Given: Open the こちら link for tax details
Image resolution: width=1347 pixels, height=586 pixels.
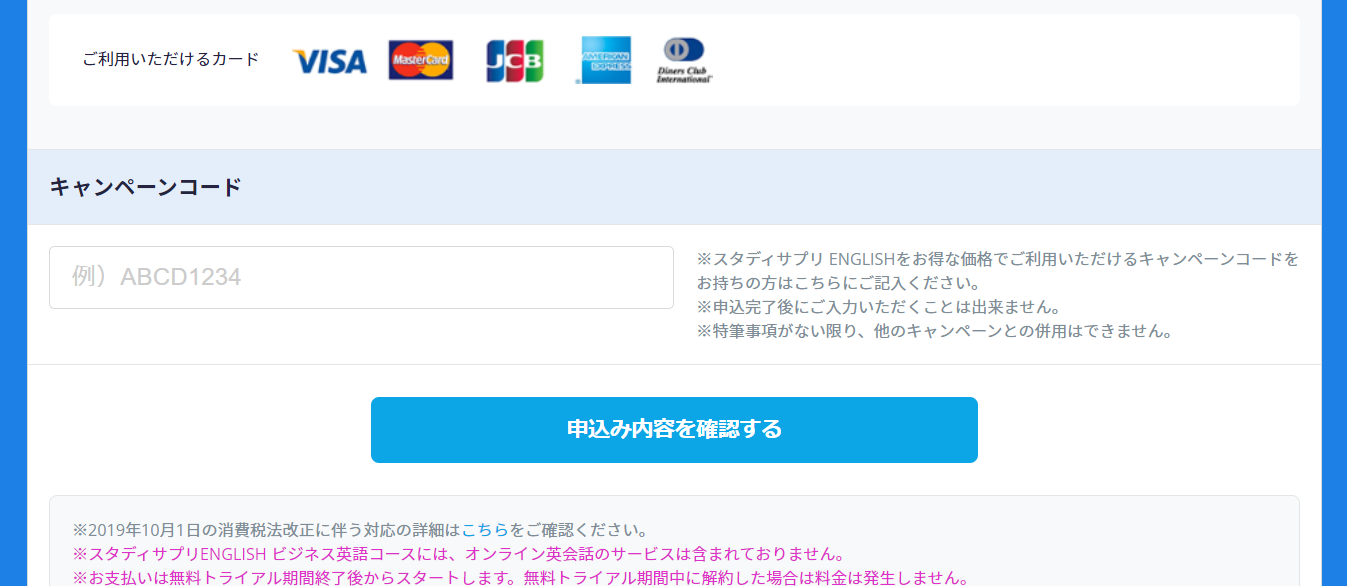Looking at the screenshot, I should (x=485, y=529).
